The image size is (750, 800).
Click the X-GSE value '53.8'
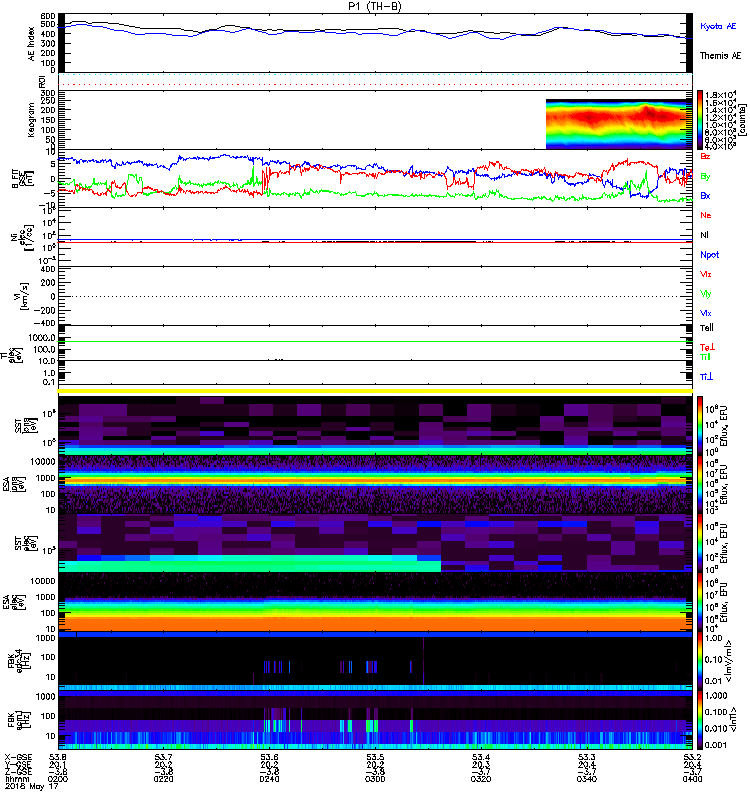tap(58, 757)
